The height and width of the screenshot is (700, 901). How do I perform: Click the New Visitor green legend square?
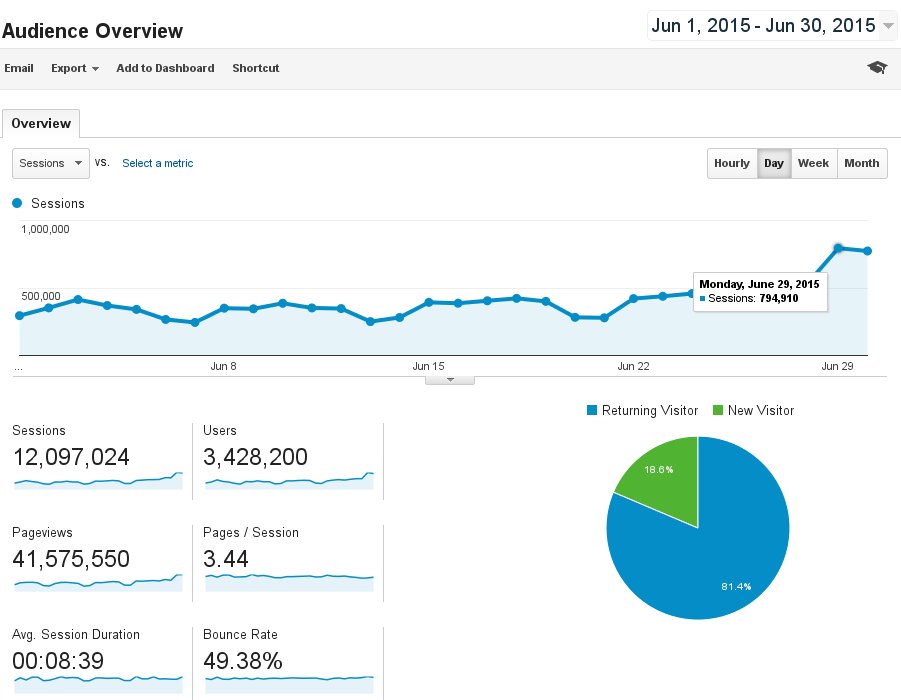pos(718,410)
